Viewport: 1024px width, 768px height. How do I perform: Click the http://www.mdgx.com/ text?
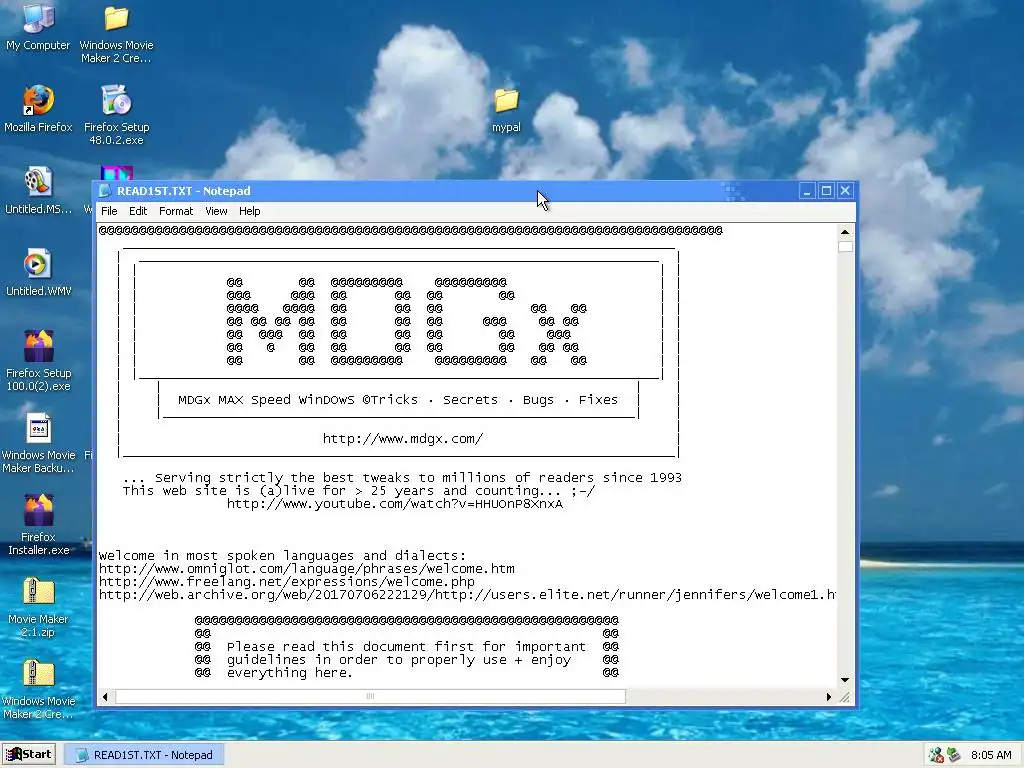(x=403, y=439)
